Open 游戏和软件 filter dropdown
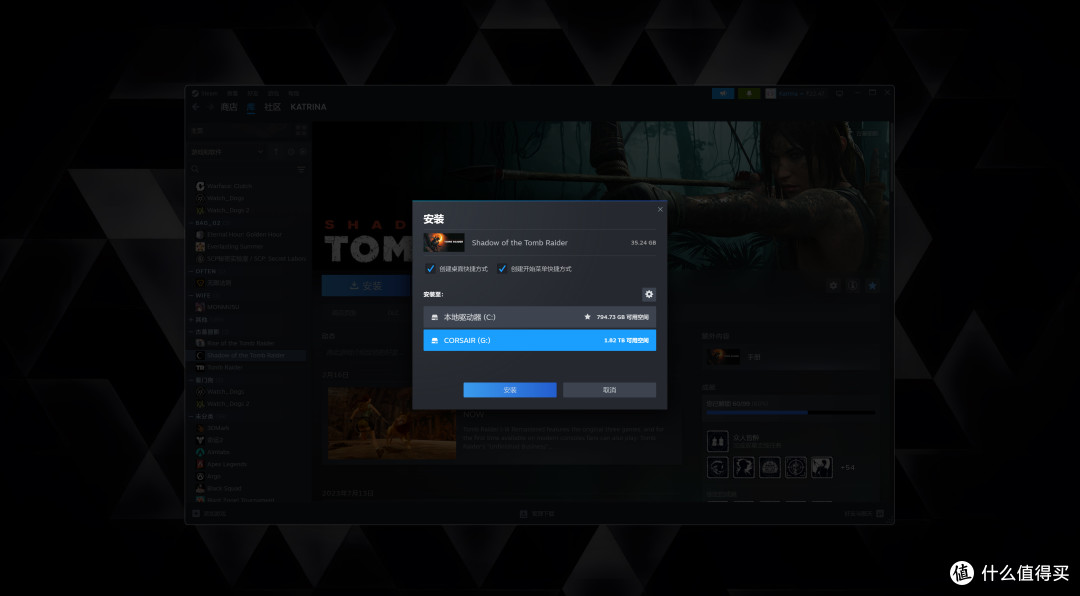 point(227,152)
